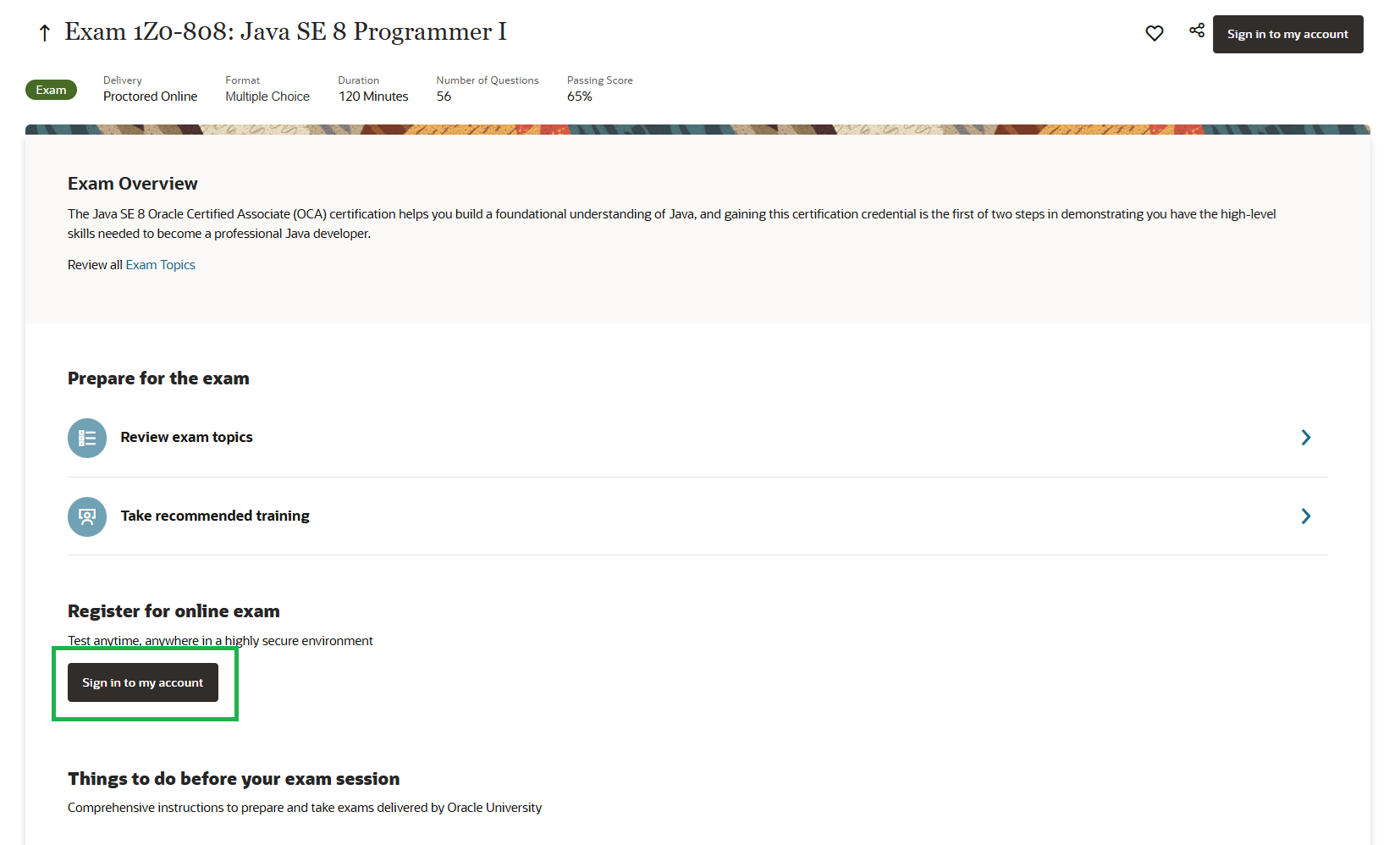
Task: Expand Review exam topics with its chevron
Action: pyautogui.click(x=1305, y=438)
